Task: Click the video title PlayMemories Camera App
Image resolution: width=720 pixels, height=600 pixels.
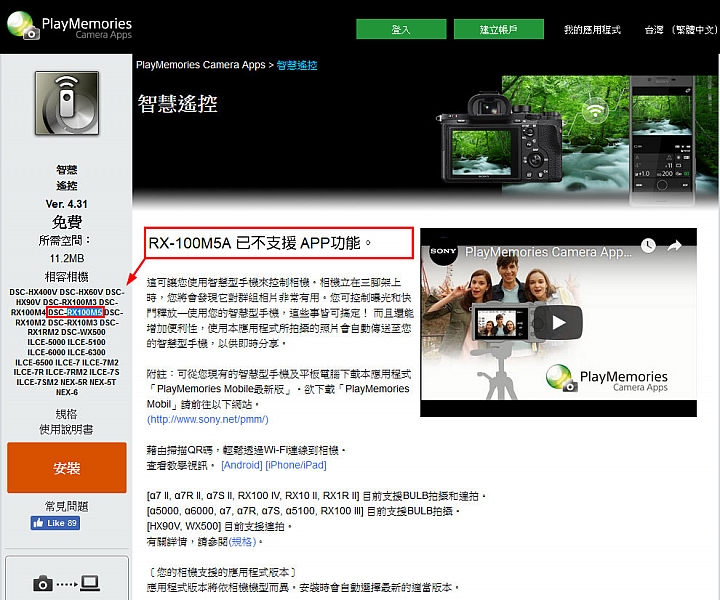Action: 548,252
